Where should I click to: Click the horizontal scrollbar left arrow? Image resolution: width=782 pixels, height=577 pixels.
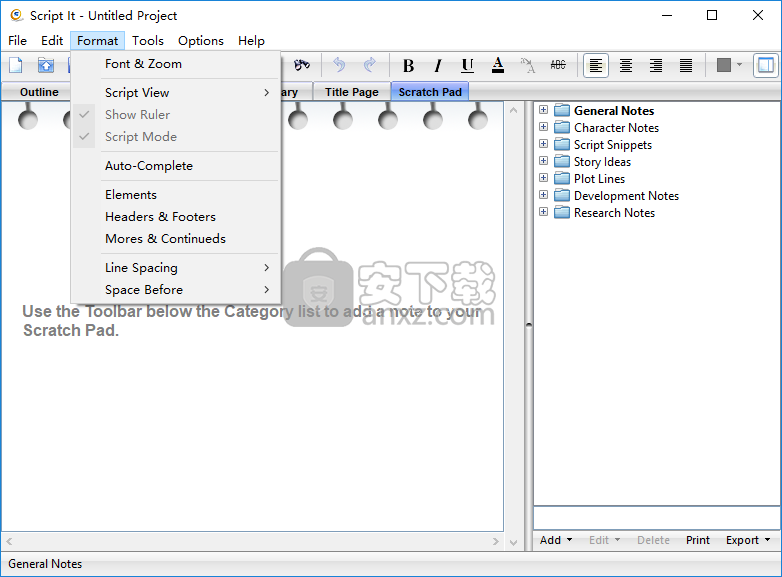(x=9, y=541)
